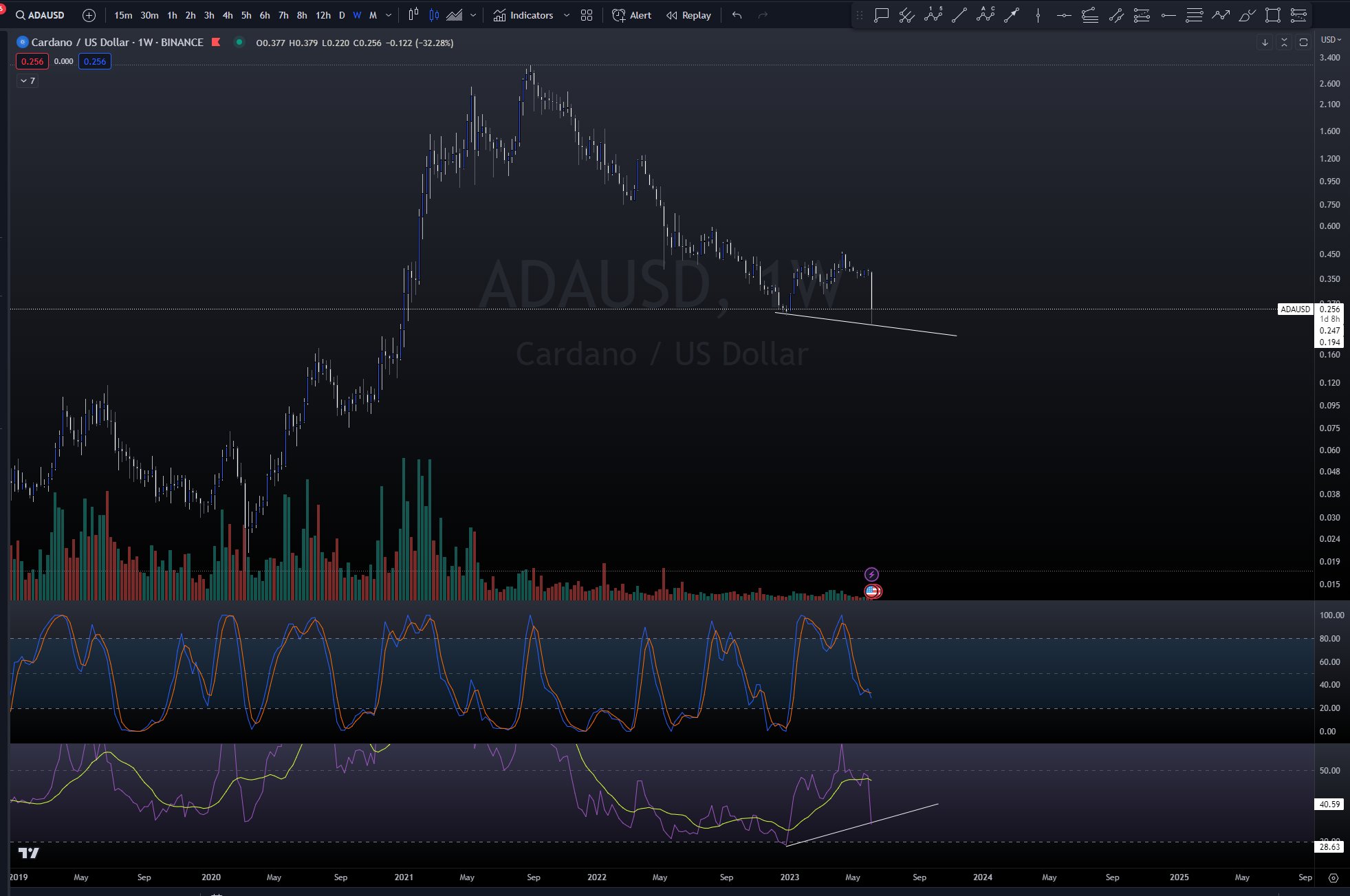Open the ADAUSD symbol search
The width and height of the screenshot is (1350, 896).
[40, 15]
